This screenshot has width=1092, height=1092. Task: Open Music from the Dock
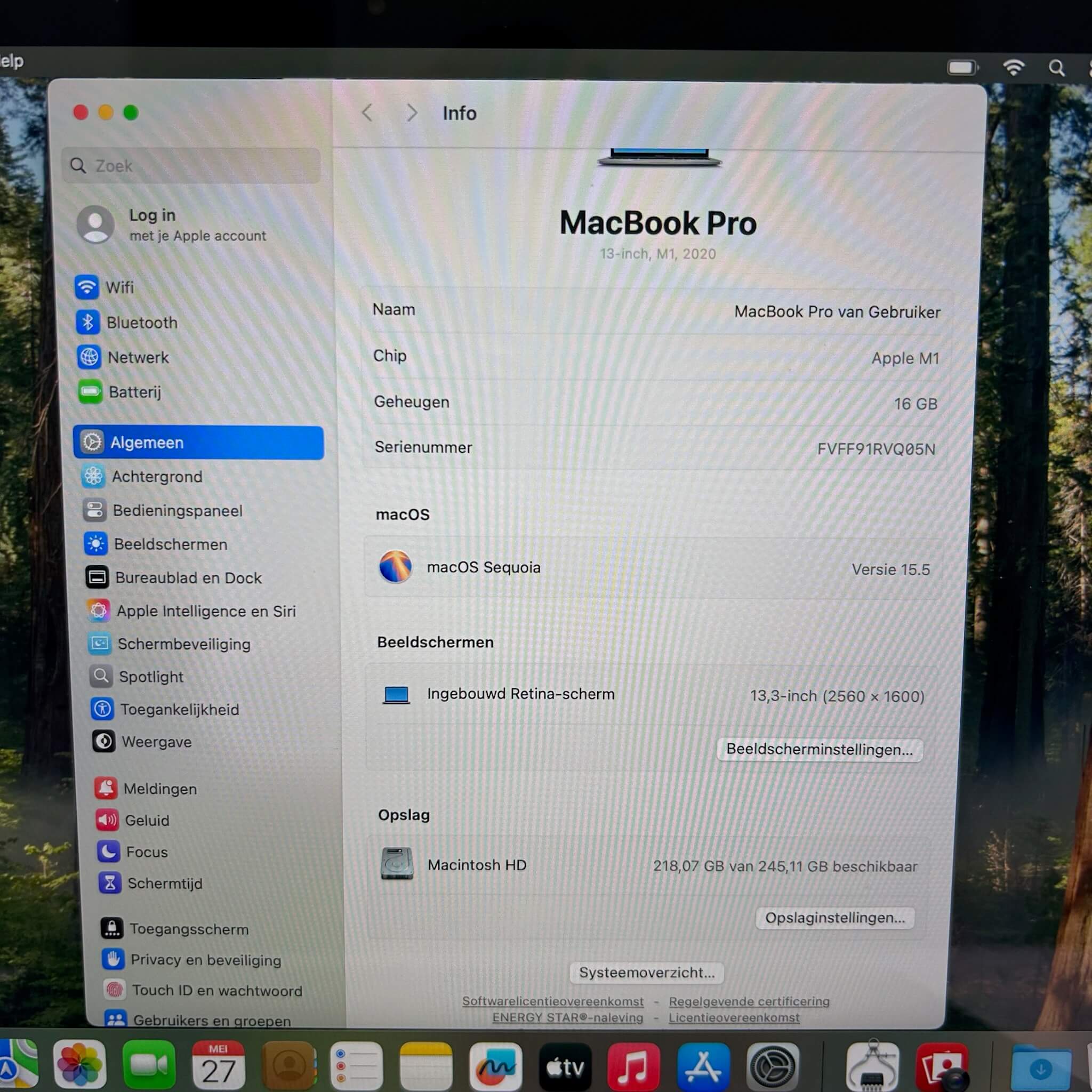[633, 1067]
